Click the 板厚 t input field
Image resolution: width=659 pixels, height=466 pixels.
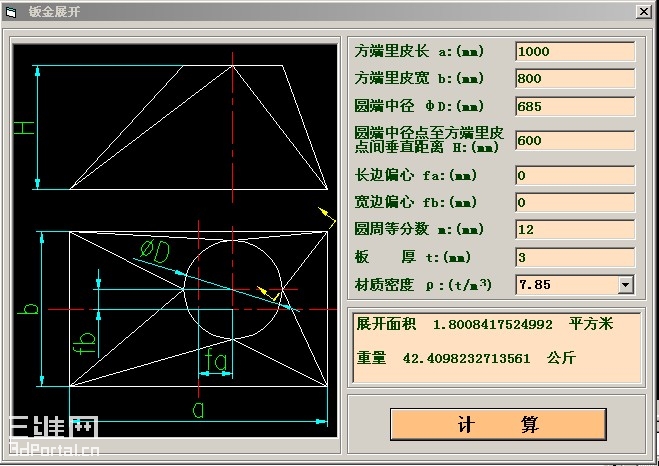(575, 257)
